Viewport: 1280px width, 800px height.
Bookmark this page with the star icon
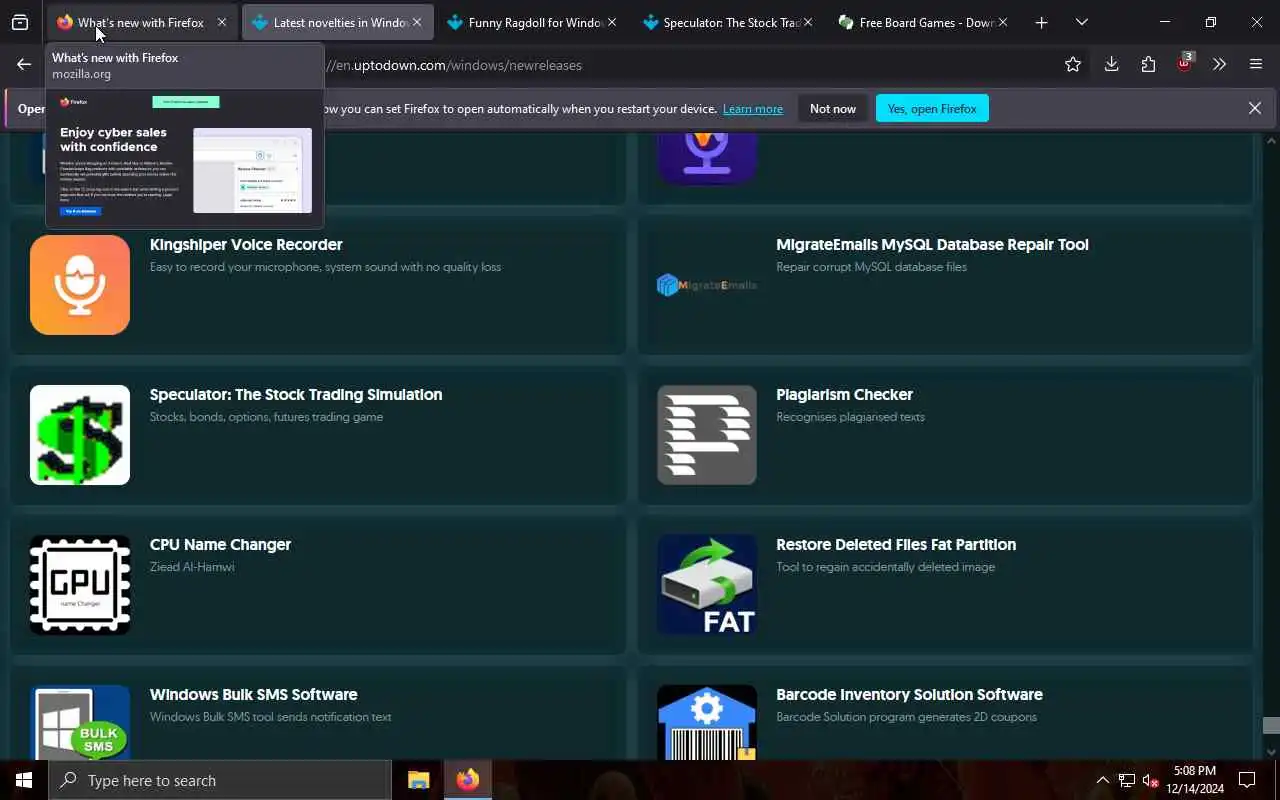[x=1073, y=65]
